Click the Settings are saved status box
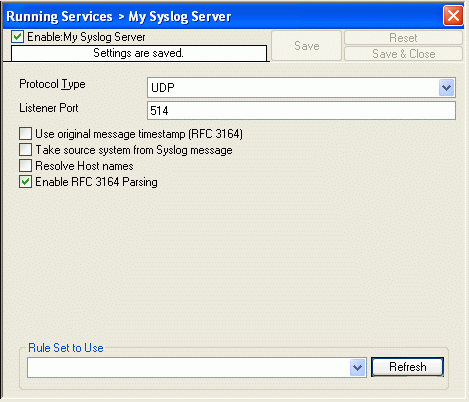This screenshot has height=402, width=469. click(139, 53)
